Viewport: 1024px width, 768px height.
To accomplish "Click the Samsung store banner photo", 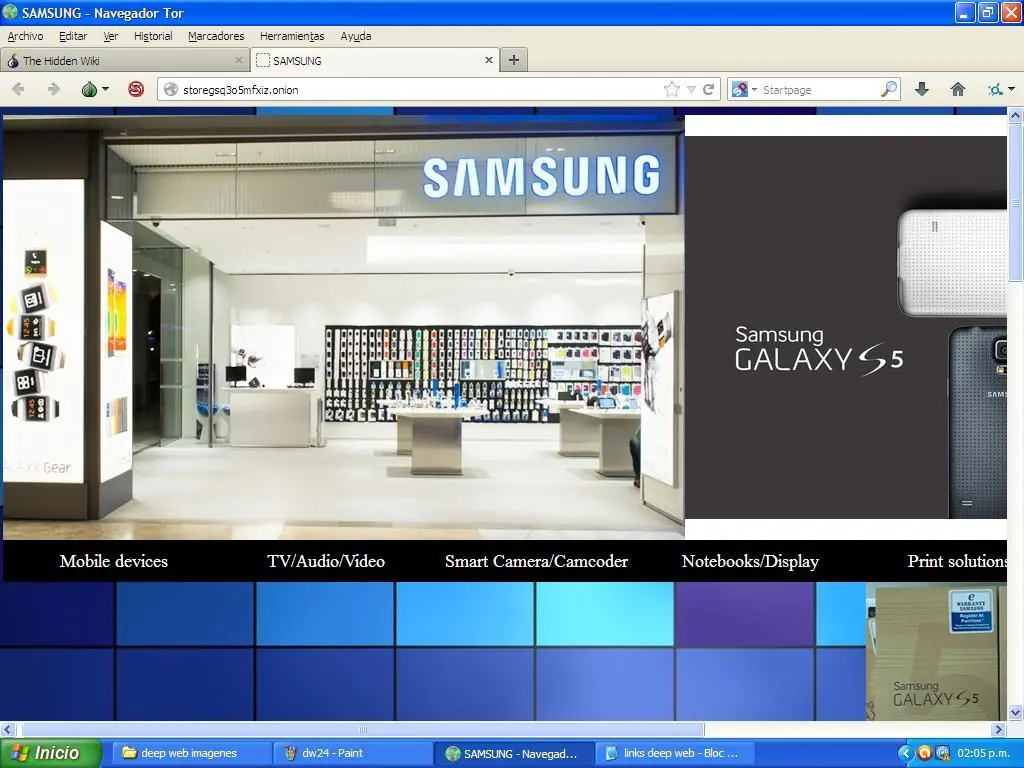I will pyautogui.click(x=344, y=327).
